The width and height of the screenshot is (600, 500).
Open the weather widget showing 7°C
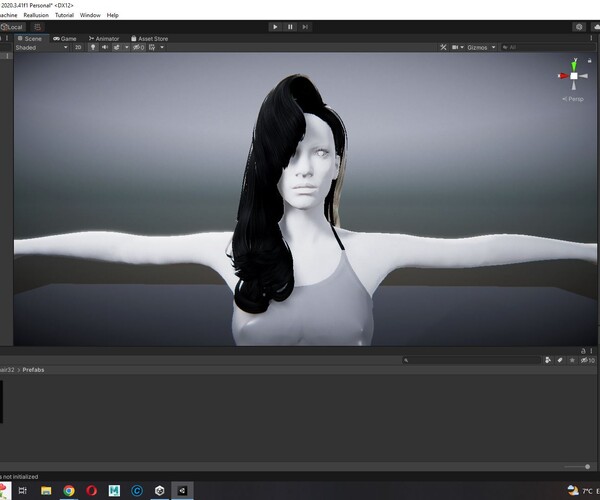pos(581,490)
